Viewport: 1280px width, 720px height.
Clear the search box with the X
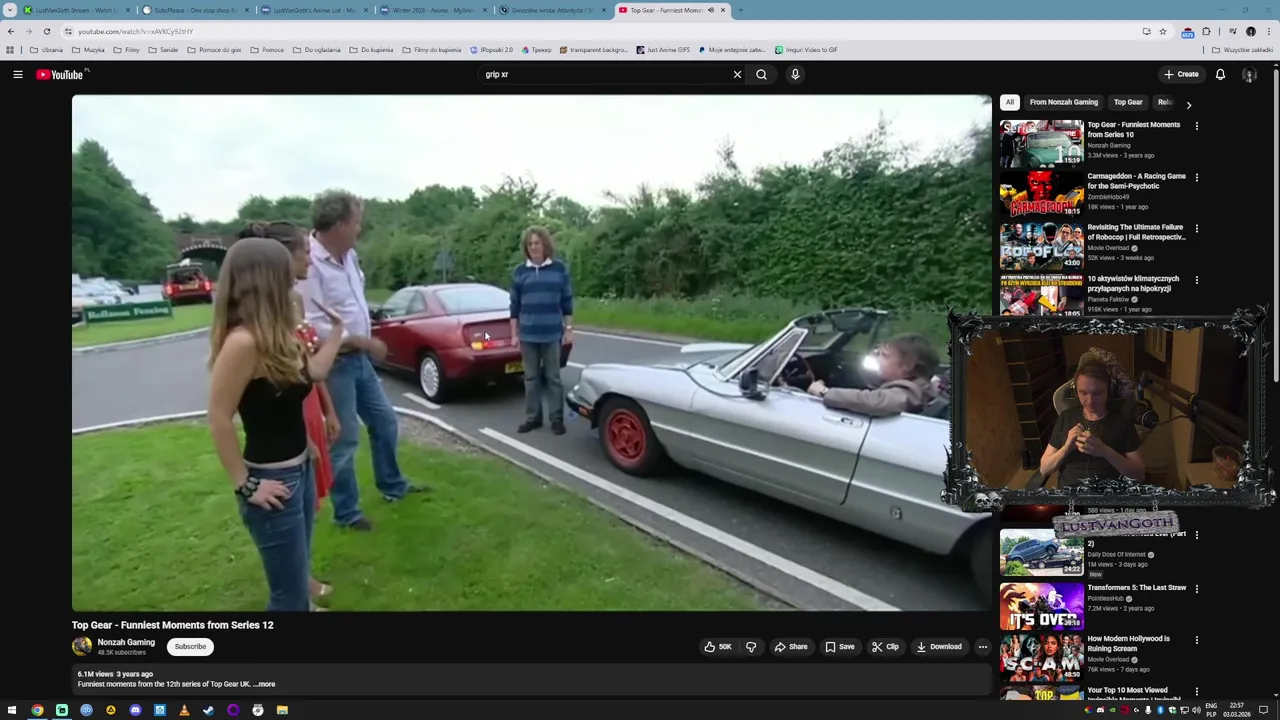737,74
